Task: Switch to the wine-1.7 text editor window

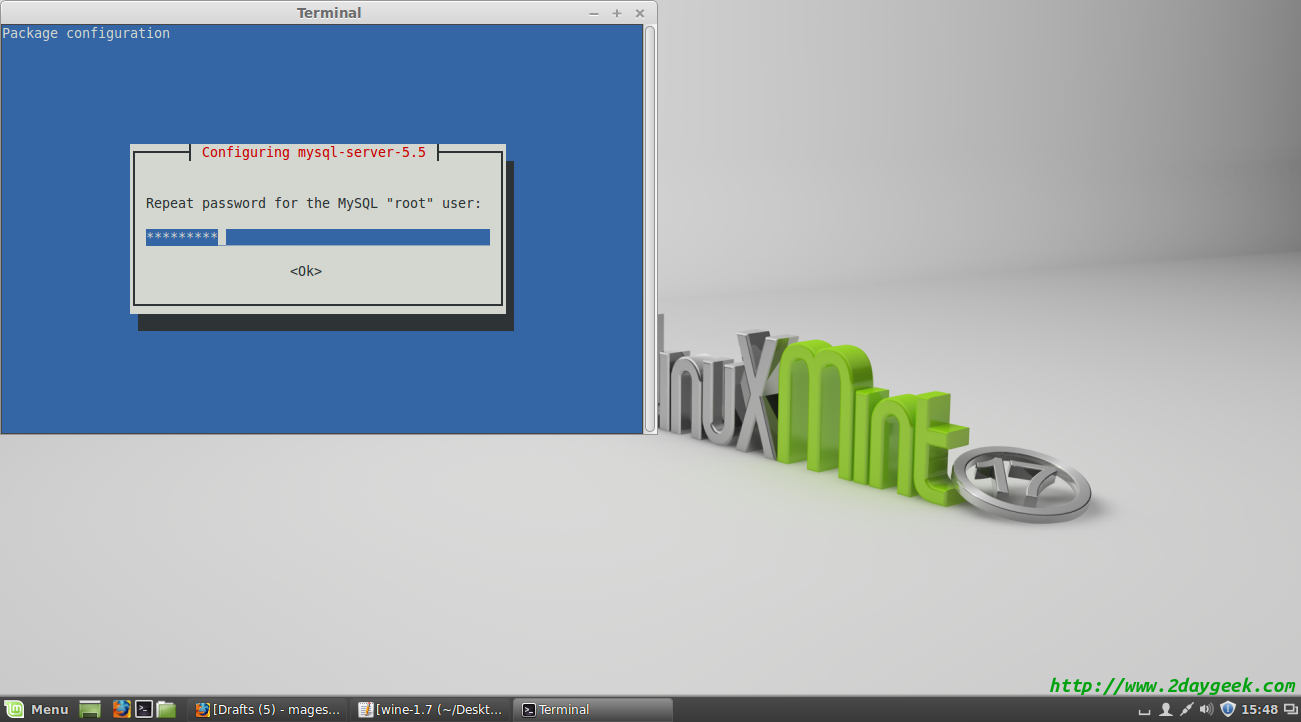Action: click(x=431, y=709)
